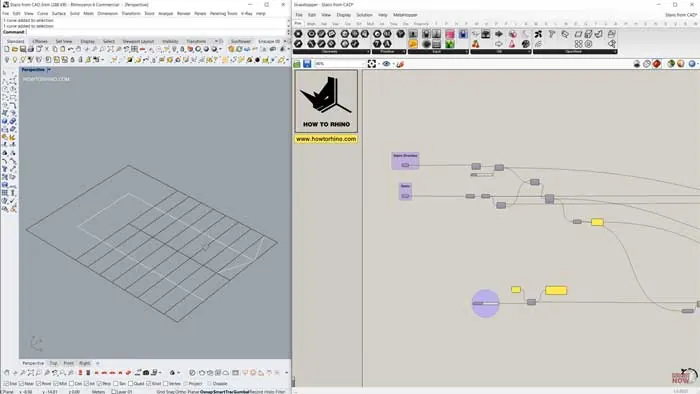700x394 pixels.
Task: Expand the Perspective viewport title dropdown arrow
Action: (49, 70)
